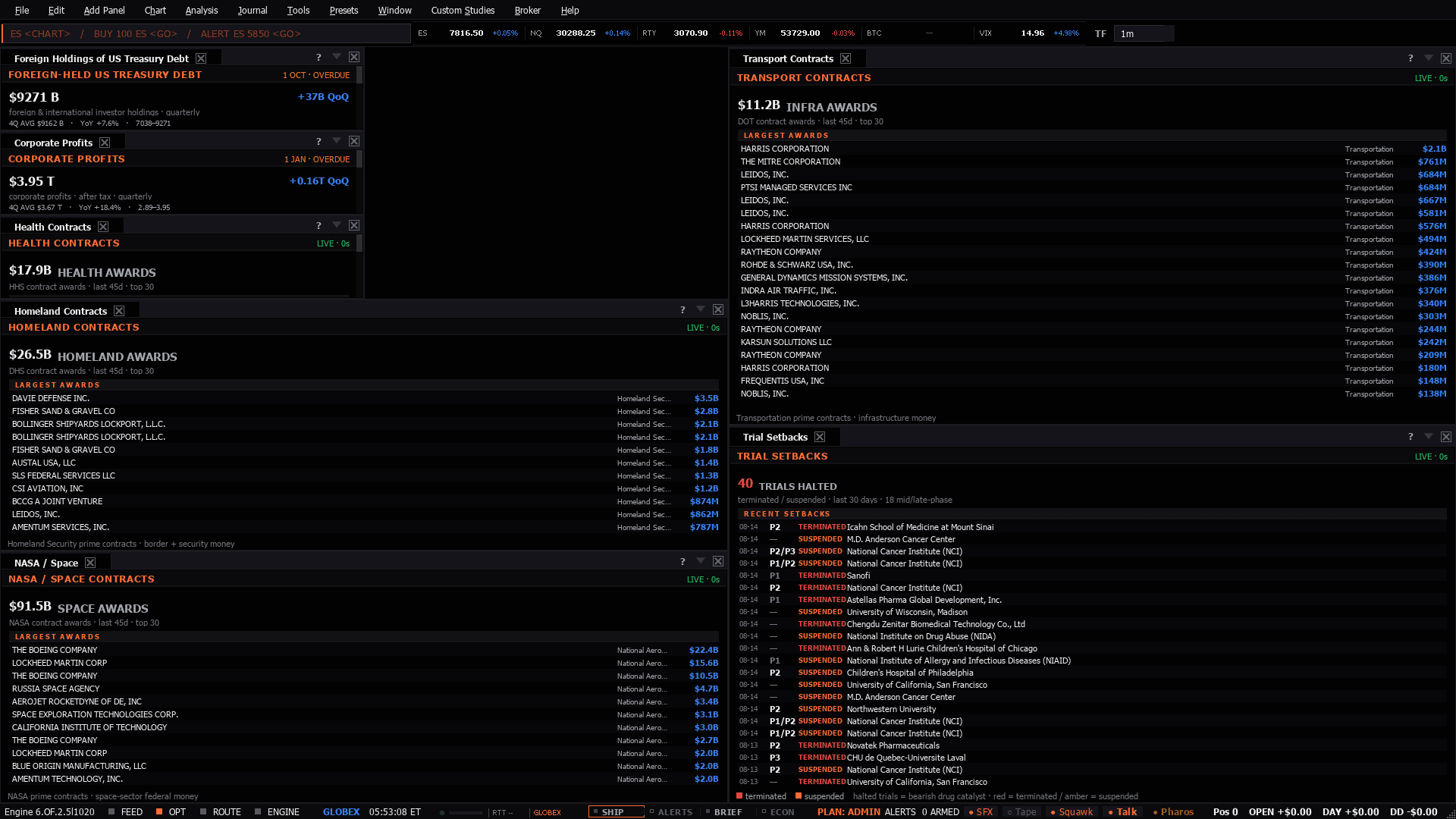Open the Custom Studies menu

pos(463,11)
